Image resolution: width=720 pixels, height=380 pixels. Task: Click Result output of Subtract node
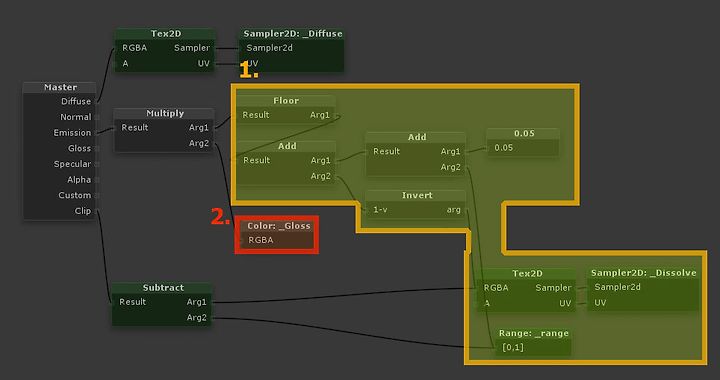[132, 302]
